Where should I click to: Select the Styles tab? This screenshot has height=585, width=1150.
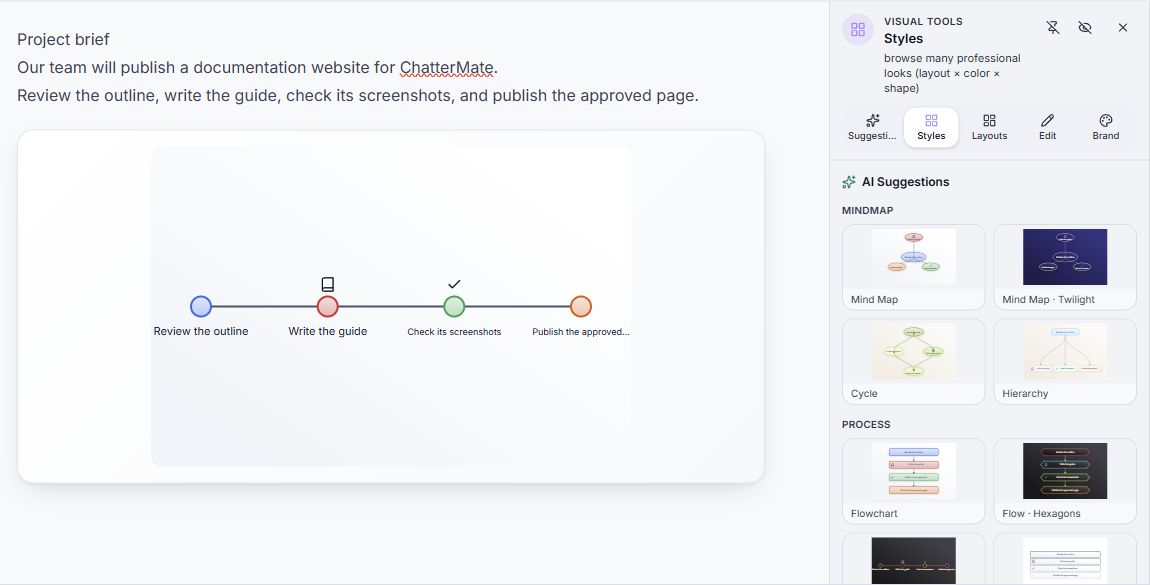(x=931, y=128)
